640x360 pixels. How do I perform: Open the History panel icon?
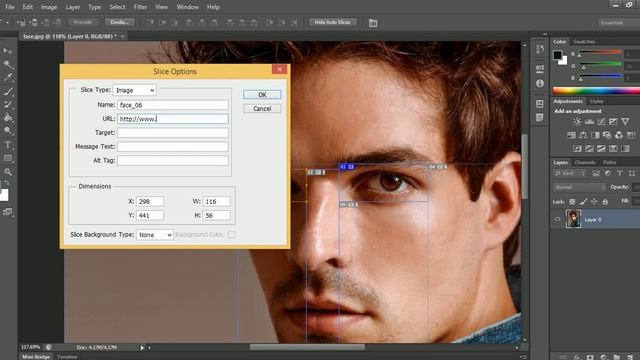(540, 49)
